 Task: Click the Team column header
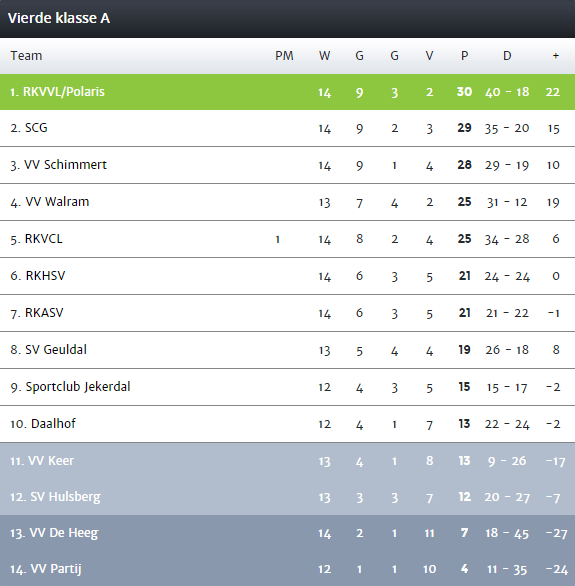pos(26,56)
